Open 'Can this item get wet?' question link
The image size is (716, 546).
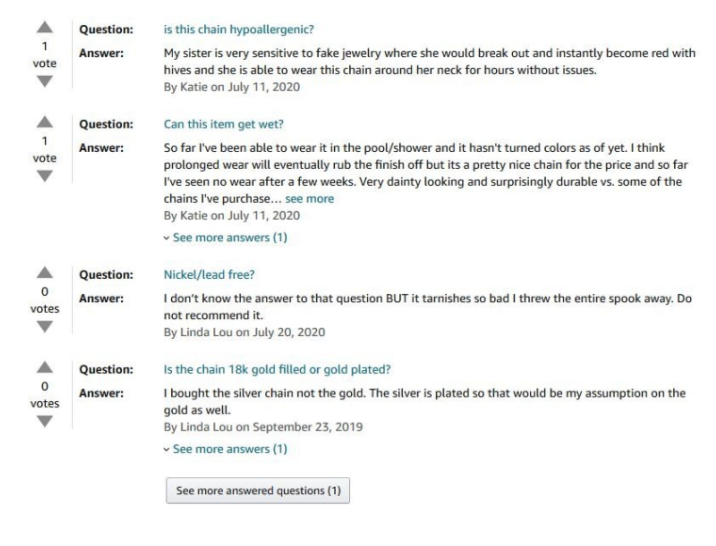click(222, 127)
